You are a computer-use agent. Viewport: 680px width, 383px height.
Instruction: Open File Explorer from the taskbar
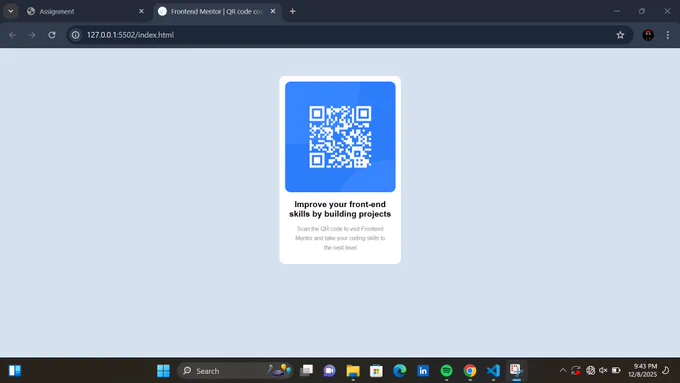click(x=353, y=370)
